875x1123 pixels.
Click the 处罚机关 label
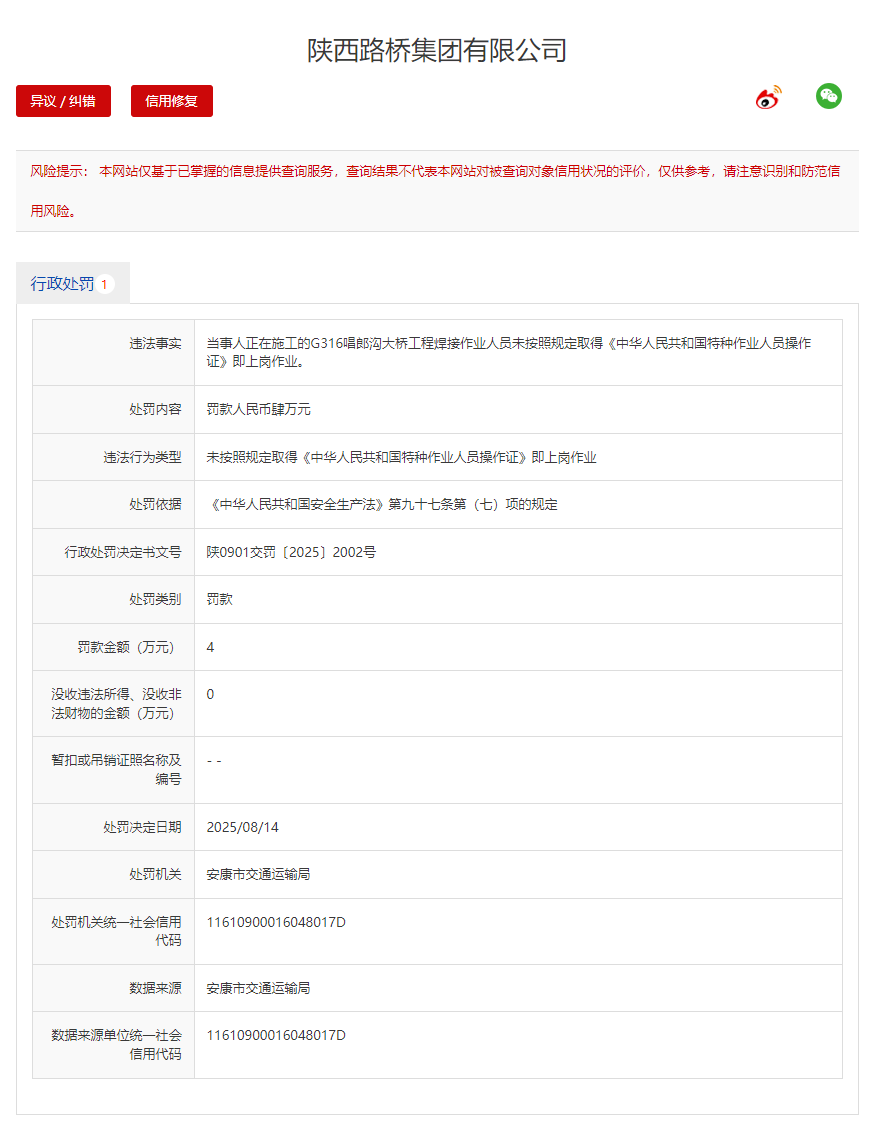(155, 874)
